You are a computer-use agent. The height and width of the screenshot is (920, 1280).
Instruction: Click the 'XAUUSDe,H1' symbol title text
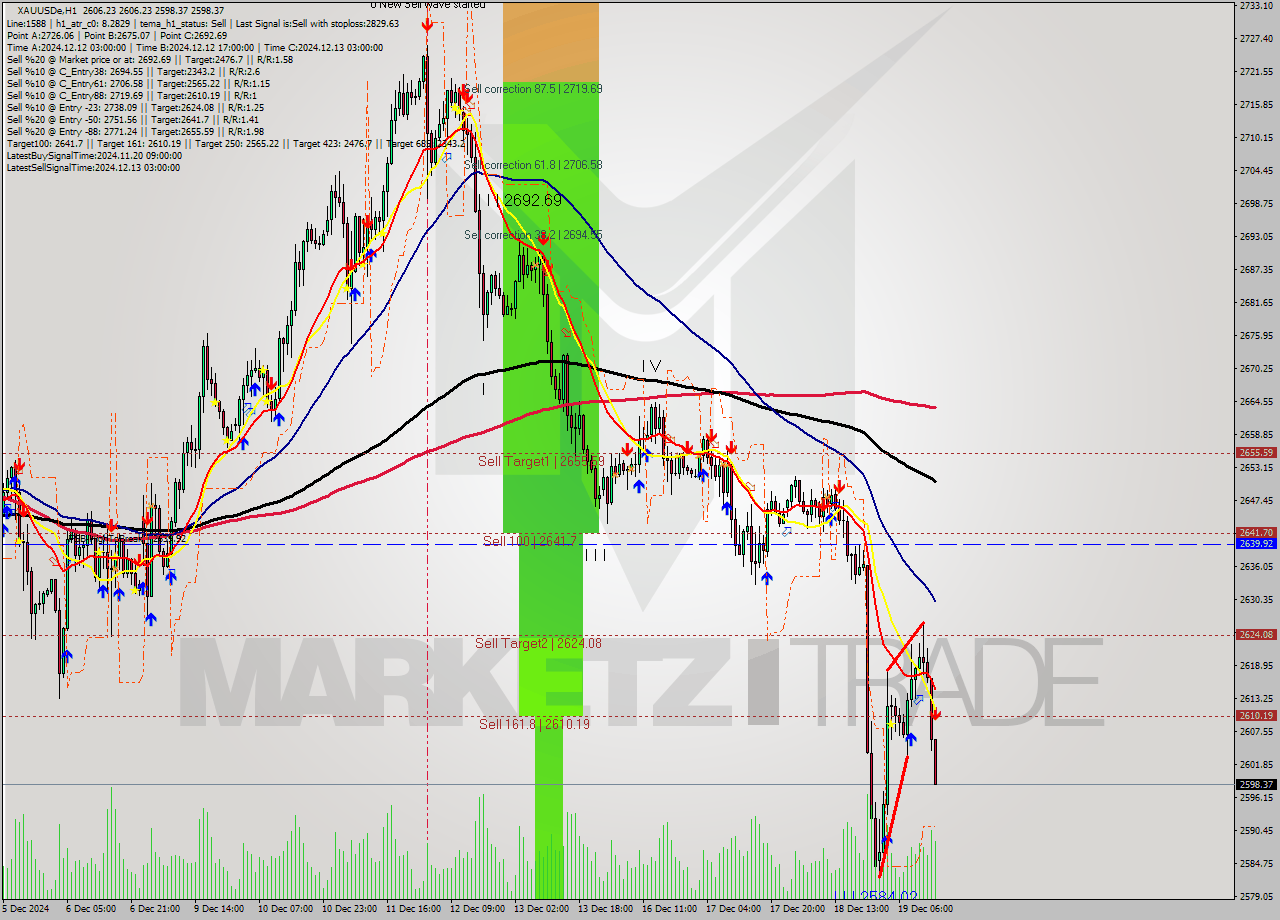click(x=47, y=10)
